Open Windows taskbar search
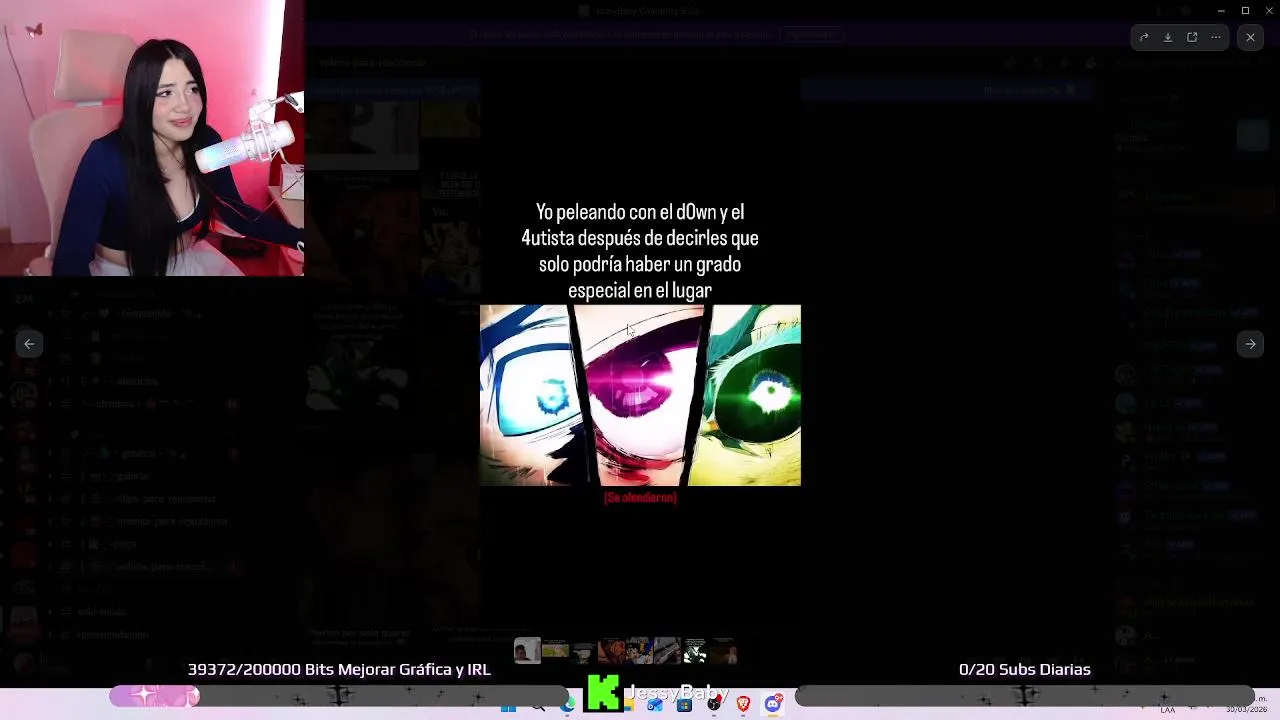 pyautogui.click(x=539, y=708)
